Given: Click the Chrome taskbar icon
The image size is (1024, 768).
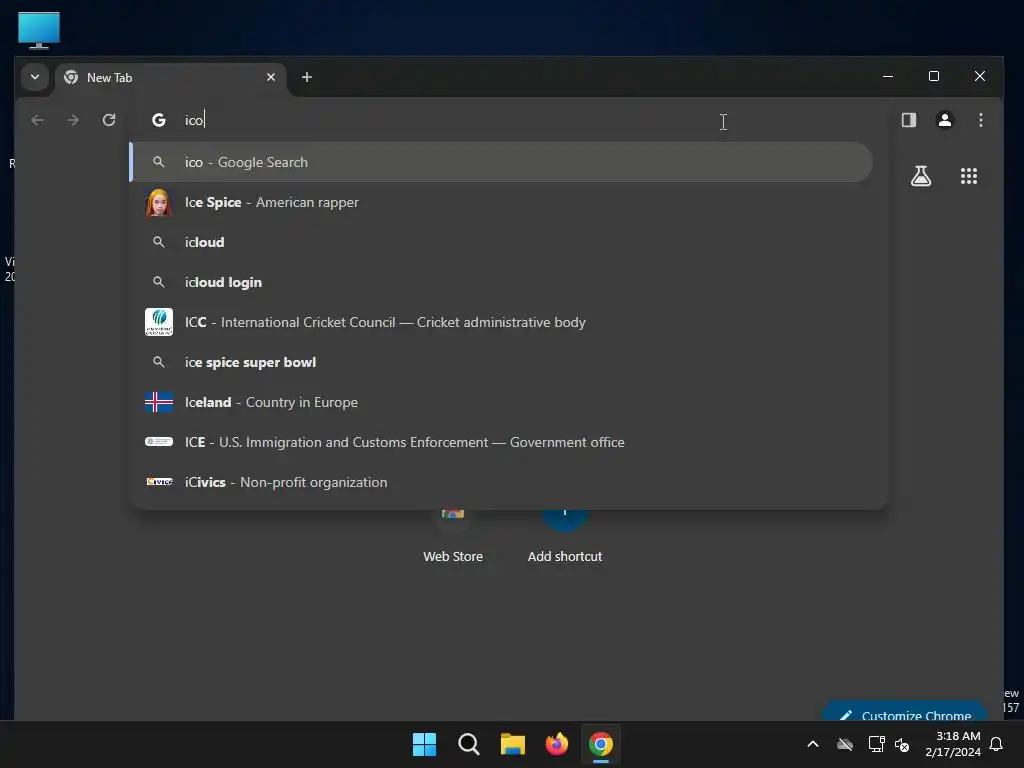Looking at the screenshot, I should 601,744.
